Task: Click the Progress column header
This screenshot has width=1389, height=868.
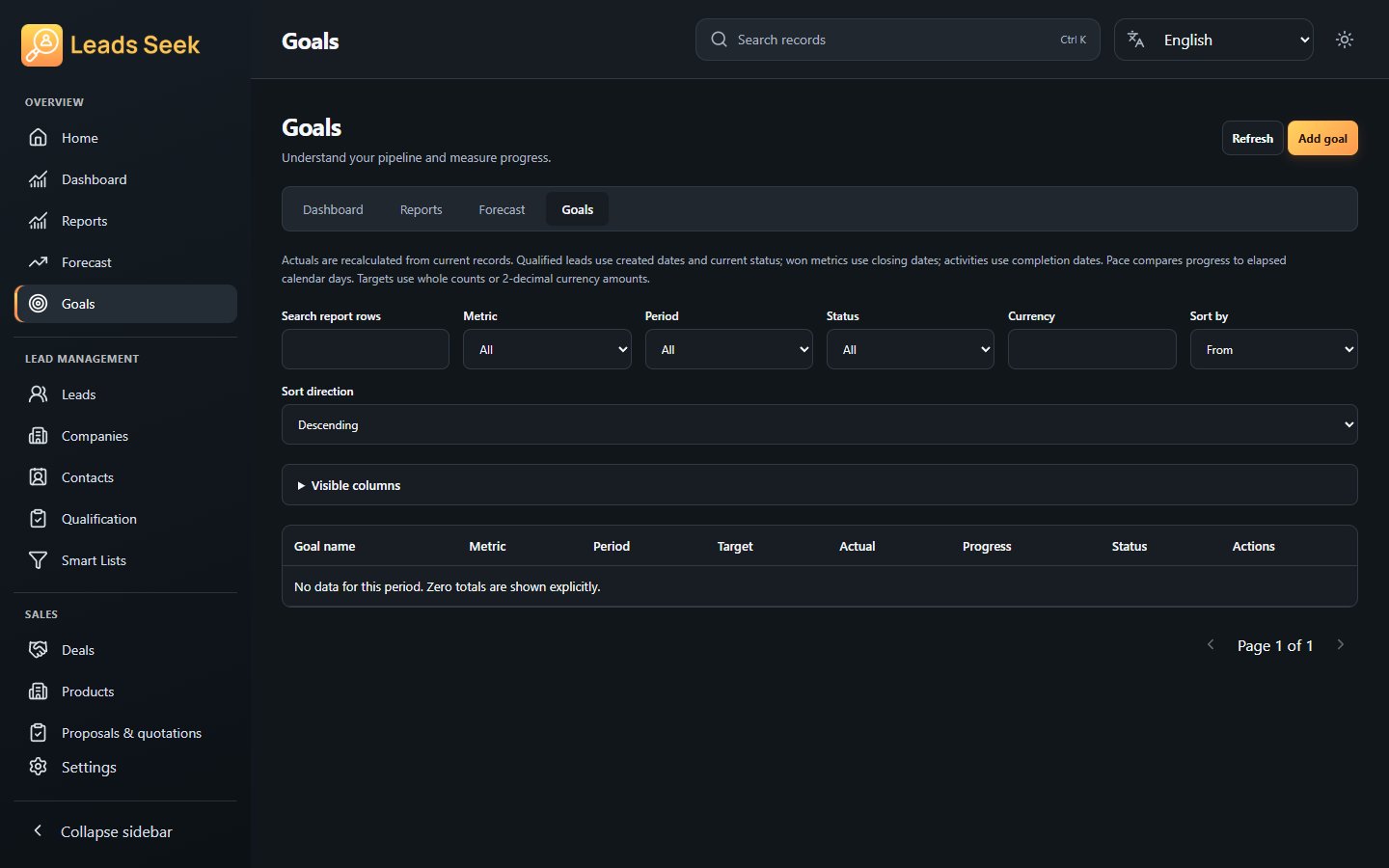Action: point(987,546)
